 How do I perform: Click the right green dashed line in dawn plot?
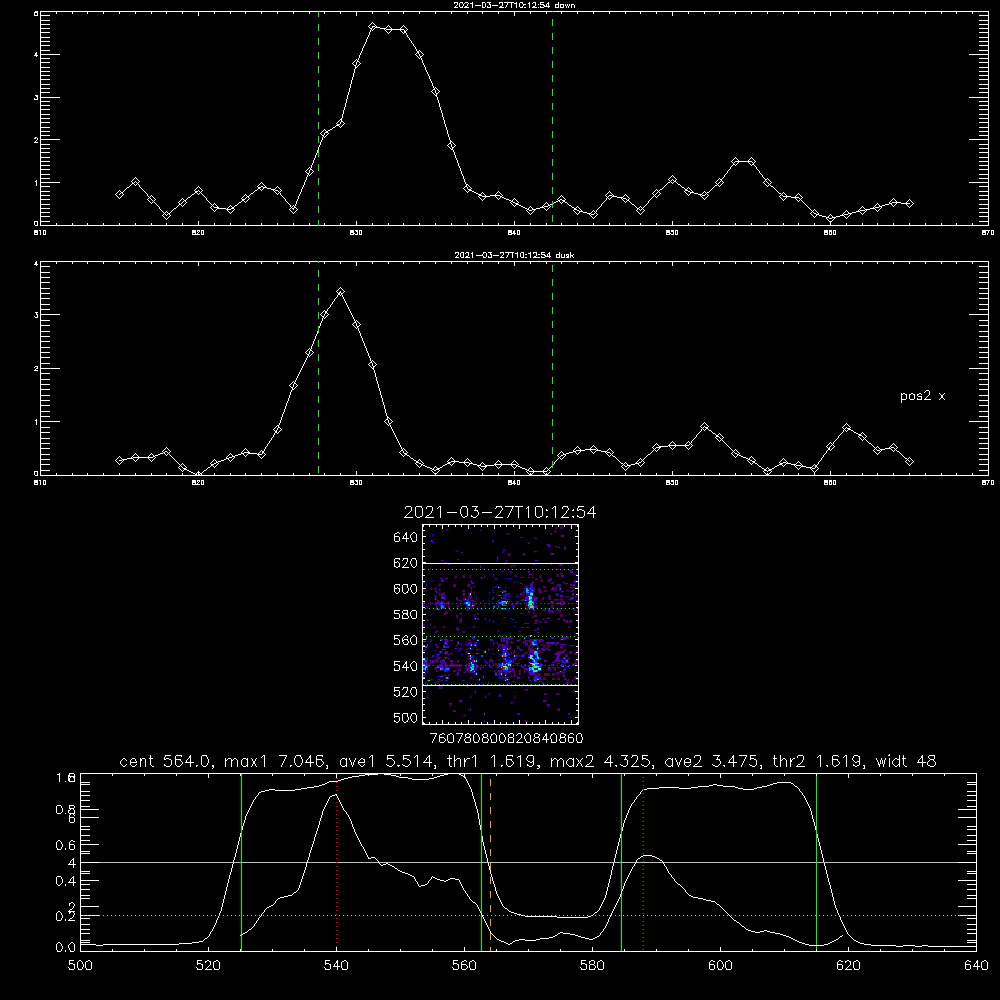click(x=552, y=118)
